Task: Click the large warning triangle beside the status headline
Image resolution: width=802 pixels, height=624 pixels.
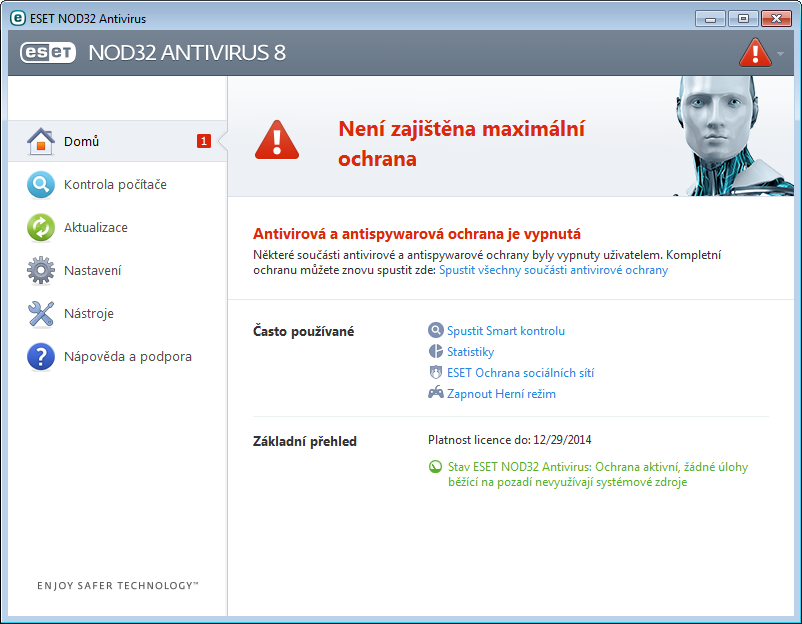Action: point(277,140)
